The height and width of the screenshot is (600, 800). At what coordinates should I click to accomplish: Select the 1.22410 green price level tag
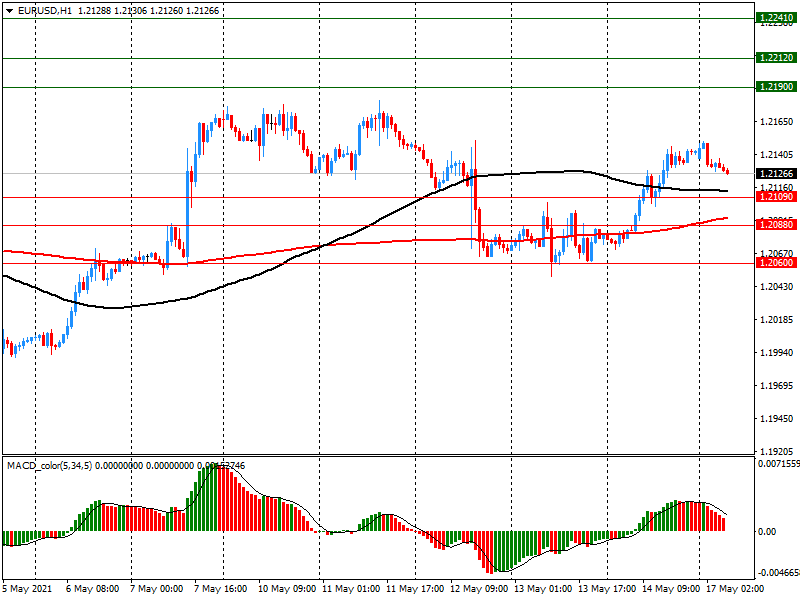point(776,18)
